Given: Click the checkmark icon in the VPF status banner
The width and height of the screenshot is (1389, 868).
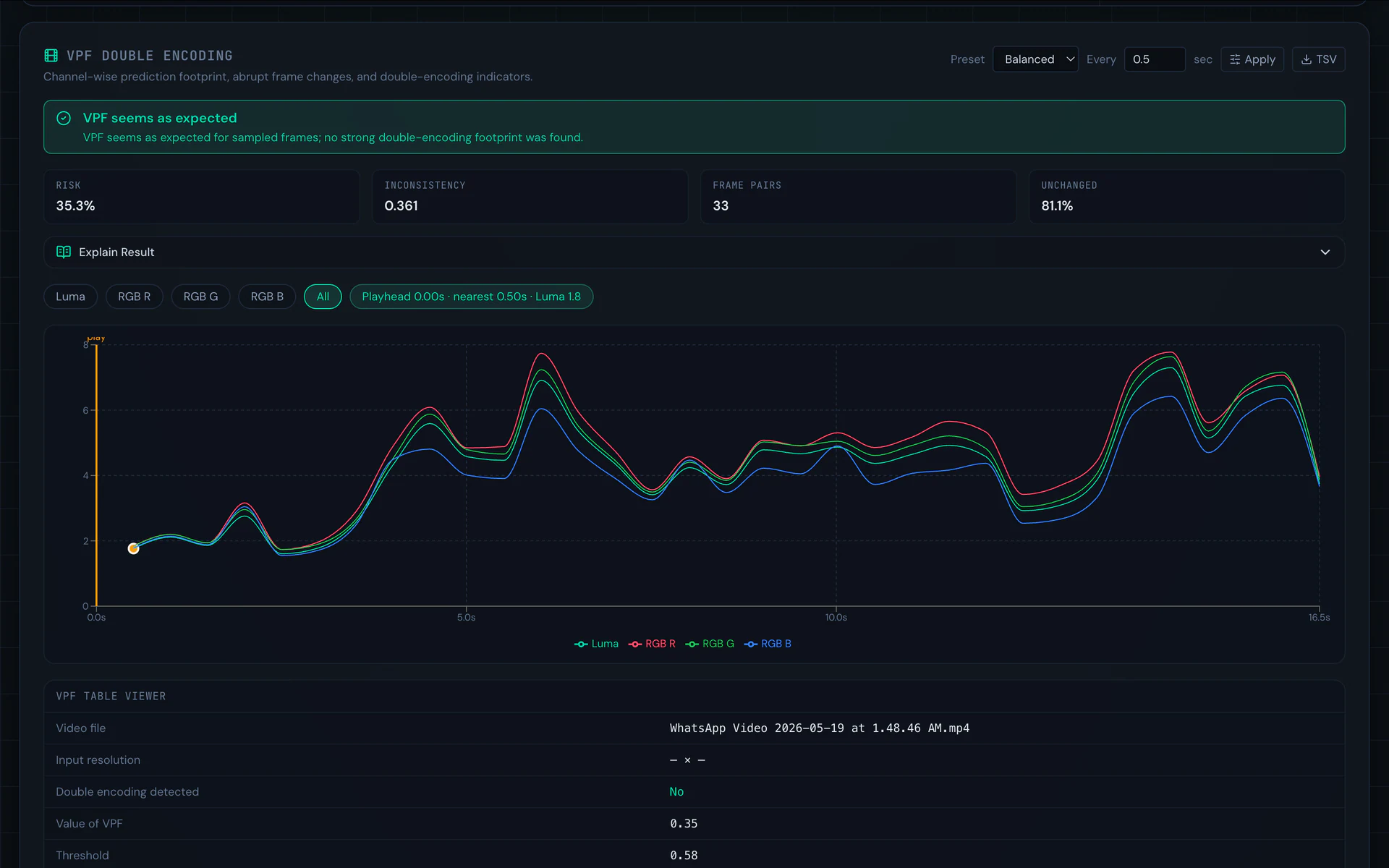Looking at the screenshot, I should 64,118.
